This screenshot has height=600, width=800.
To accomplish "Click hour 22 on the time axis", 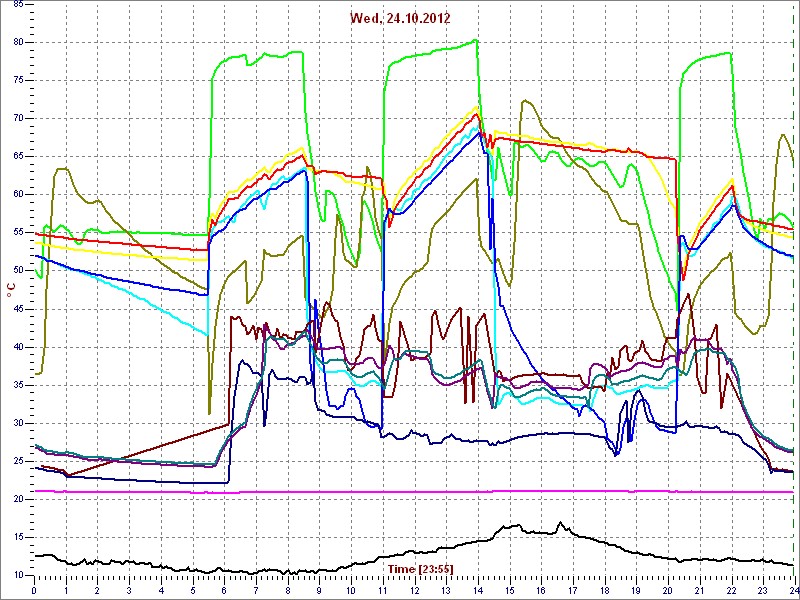I will point(730,591).
